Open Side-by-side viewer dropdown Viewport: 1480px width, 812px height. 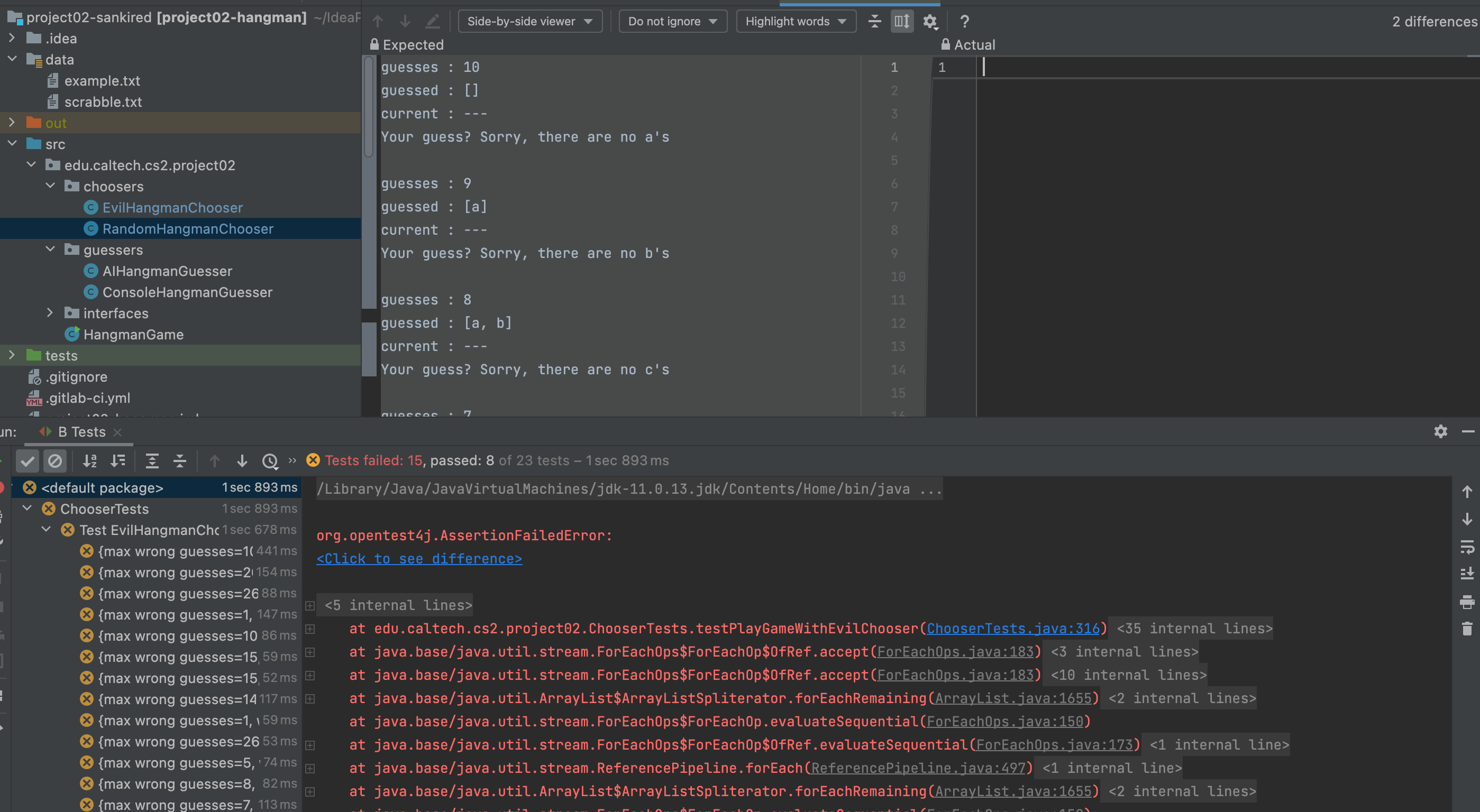tap(529, 21)
